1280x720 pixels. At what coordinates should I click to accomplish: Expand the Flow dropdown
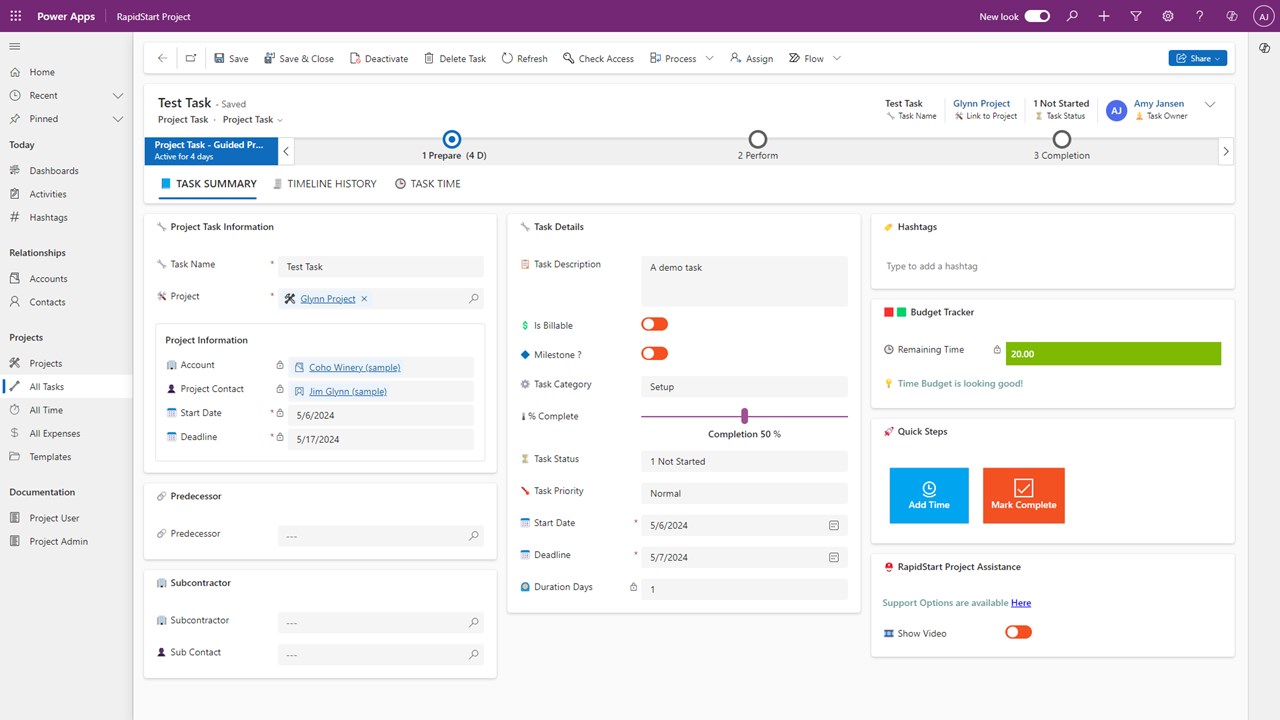(x=837, y=58)
